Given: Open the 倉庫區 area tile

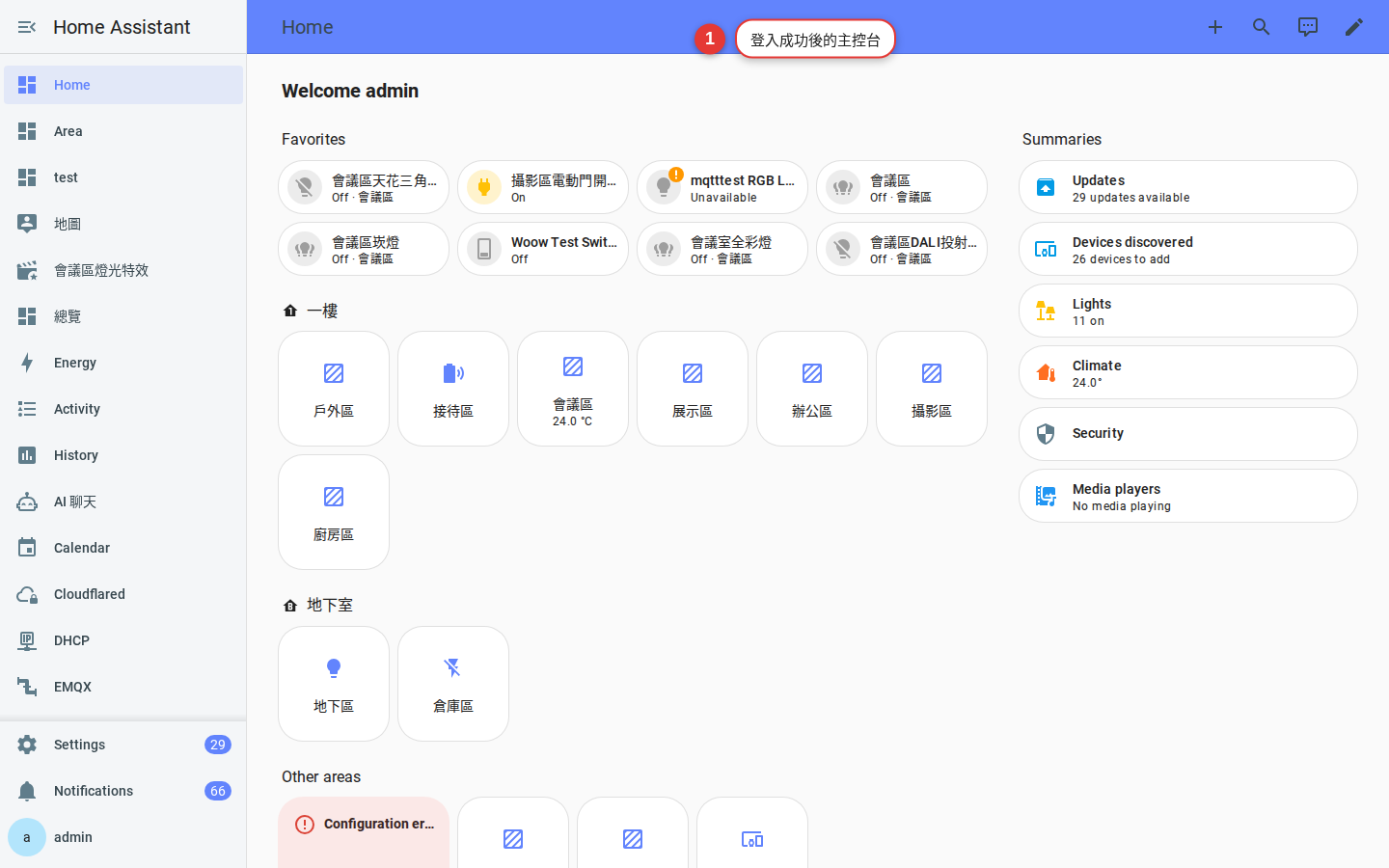Looking at the screenshot, I should (453, 684).
